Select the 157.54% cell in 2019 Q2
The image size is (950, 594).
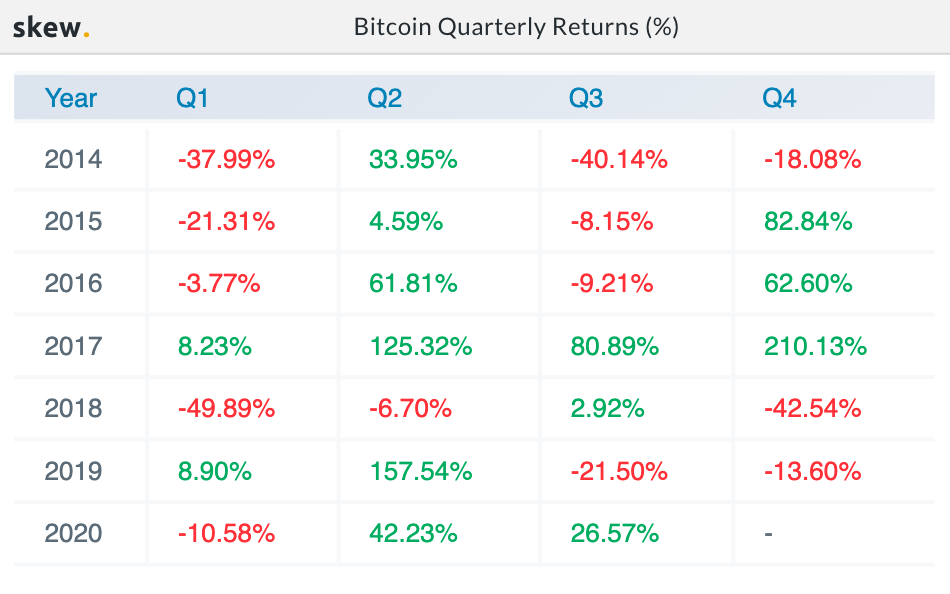tap(420, 471)
